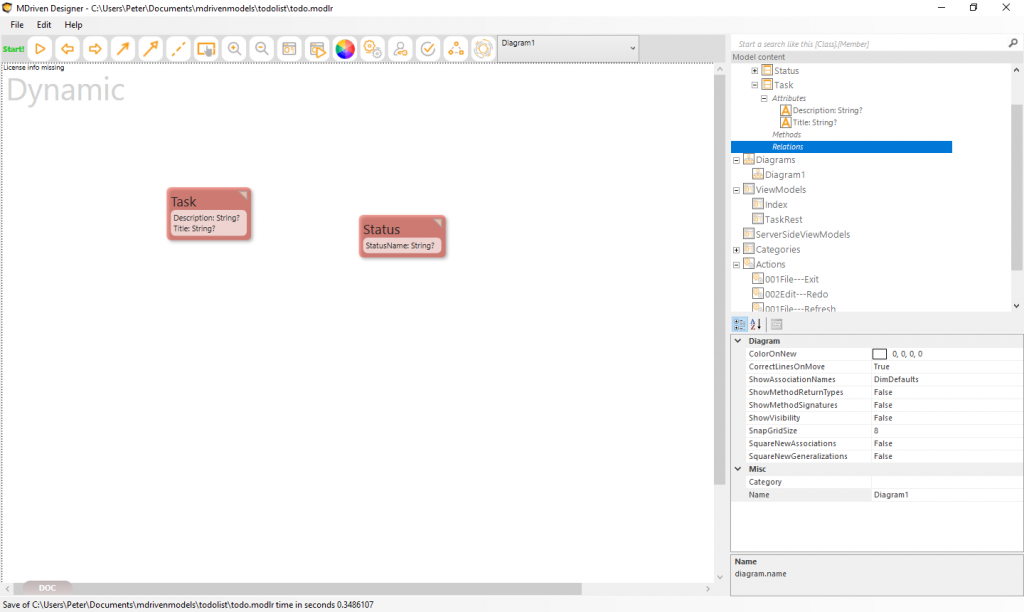The image size is (1024, 612).
Task: Click the circular rings toolbar icon
Action: click(x=483, y=49)
